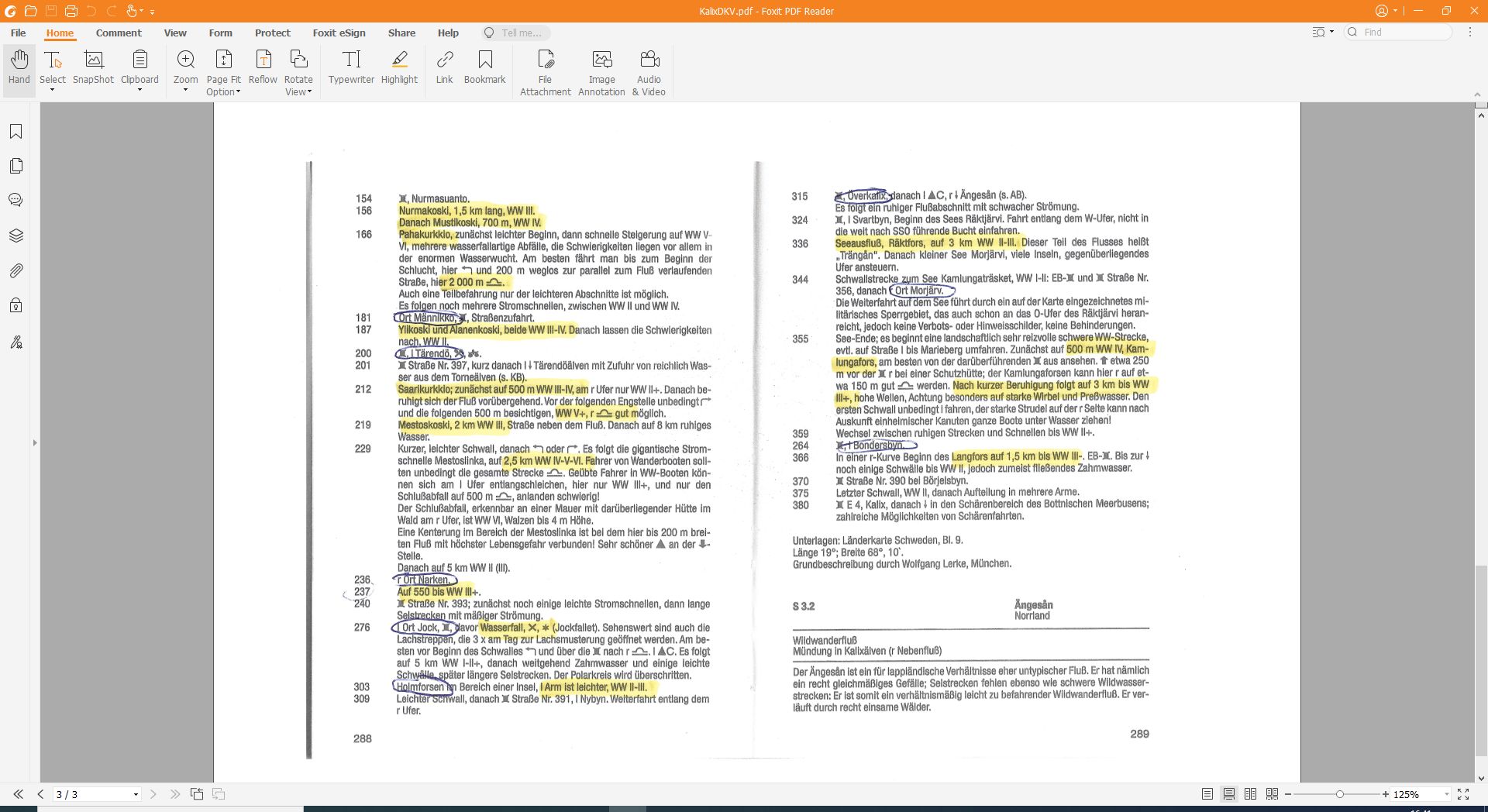Enable Reflow view
This screenshot has width=1488, height=812.
(x=263, y=67)
